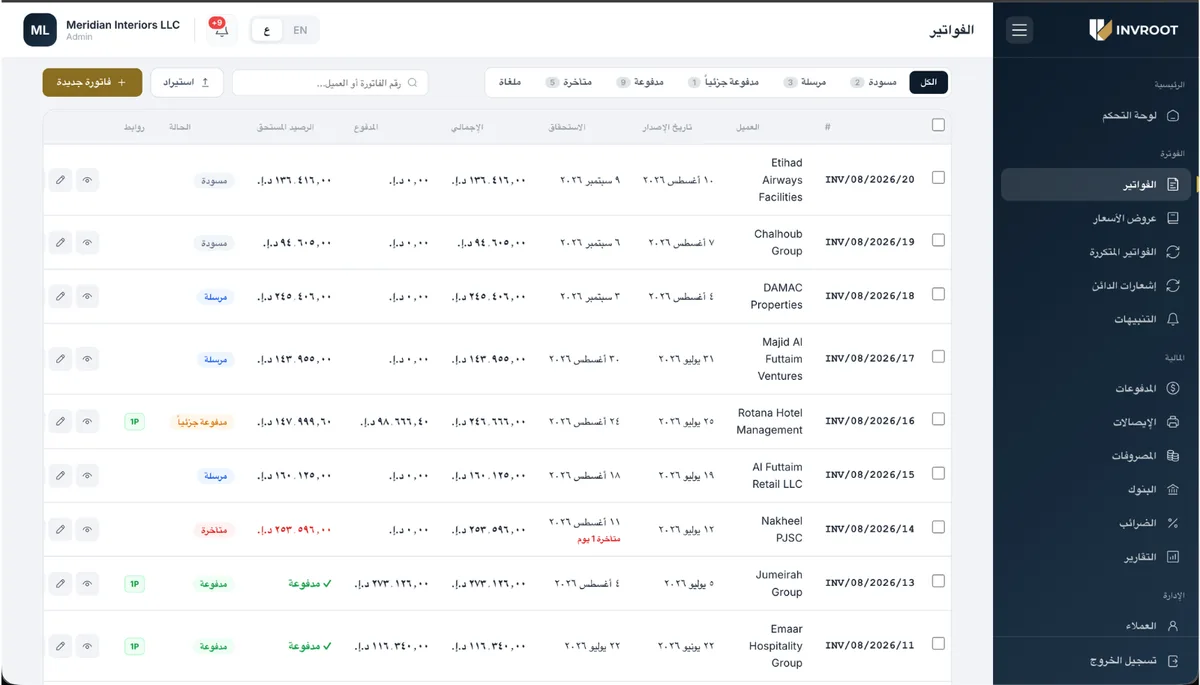Viewport: 1200px width, 685px height.
Task: Open 1P link badge for invoice INV/08/2026/11
Action: (134, 647)
